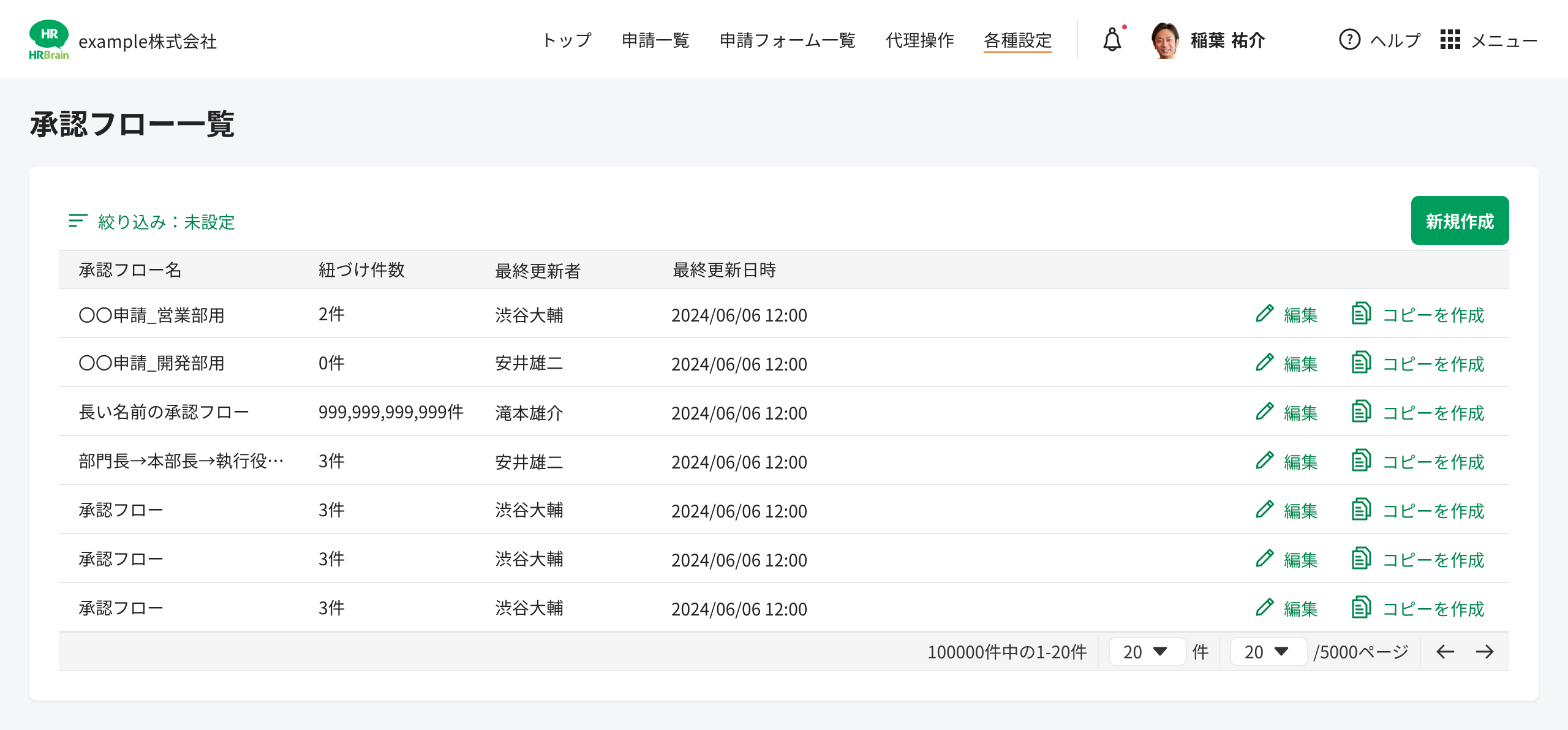Screen dimensions: 1568x730
Task: Click the copy icon on 長い名前の承認フロー row
Action: pos(1361,412)
